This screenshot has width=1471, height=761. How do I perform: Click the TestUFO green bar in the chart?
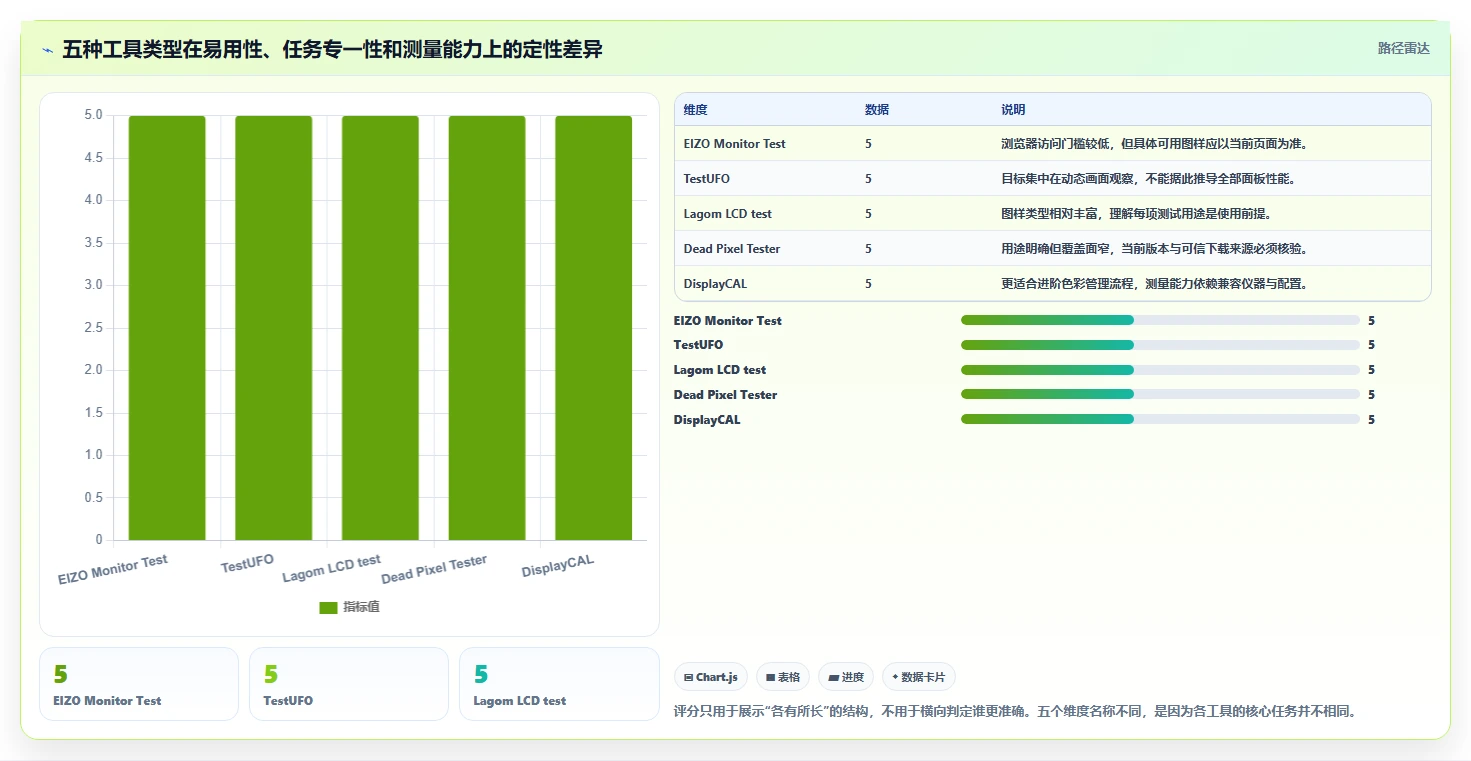point(274,328)
